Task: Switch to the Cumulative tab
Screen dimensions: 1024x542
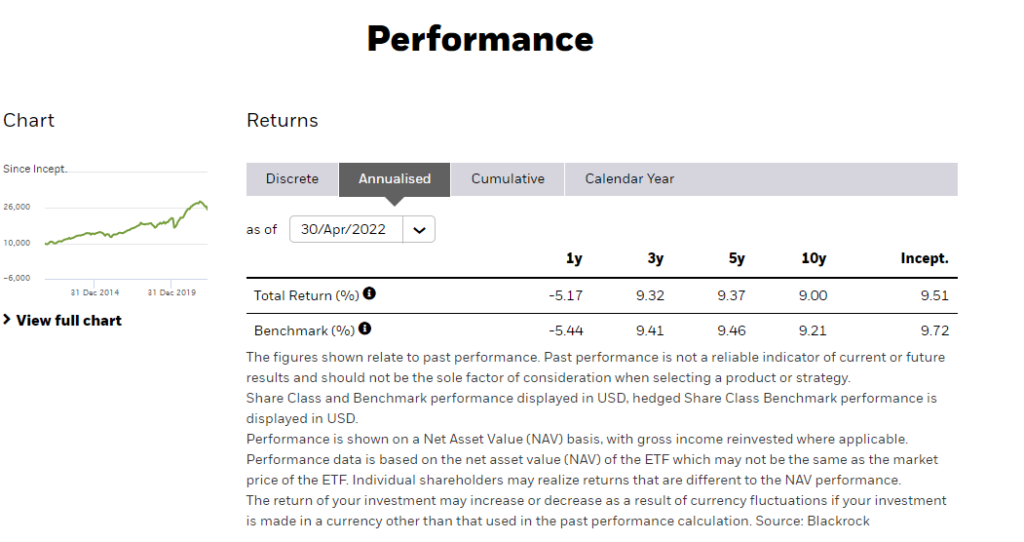Action: tap(507, 179)
